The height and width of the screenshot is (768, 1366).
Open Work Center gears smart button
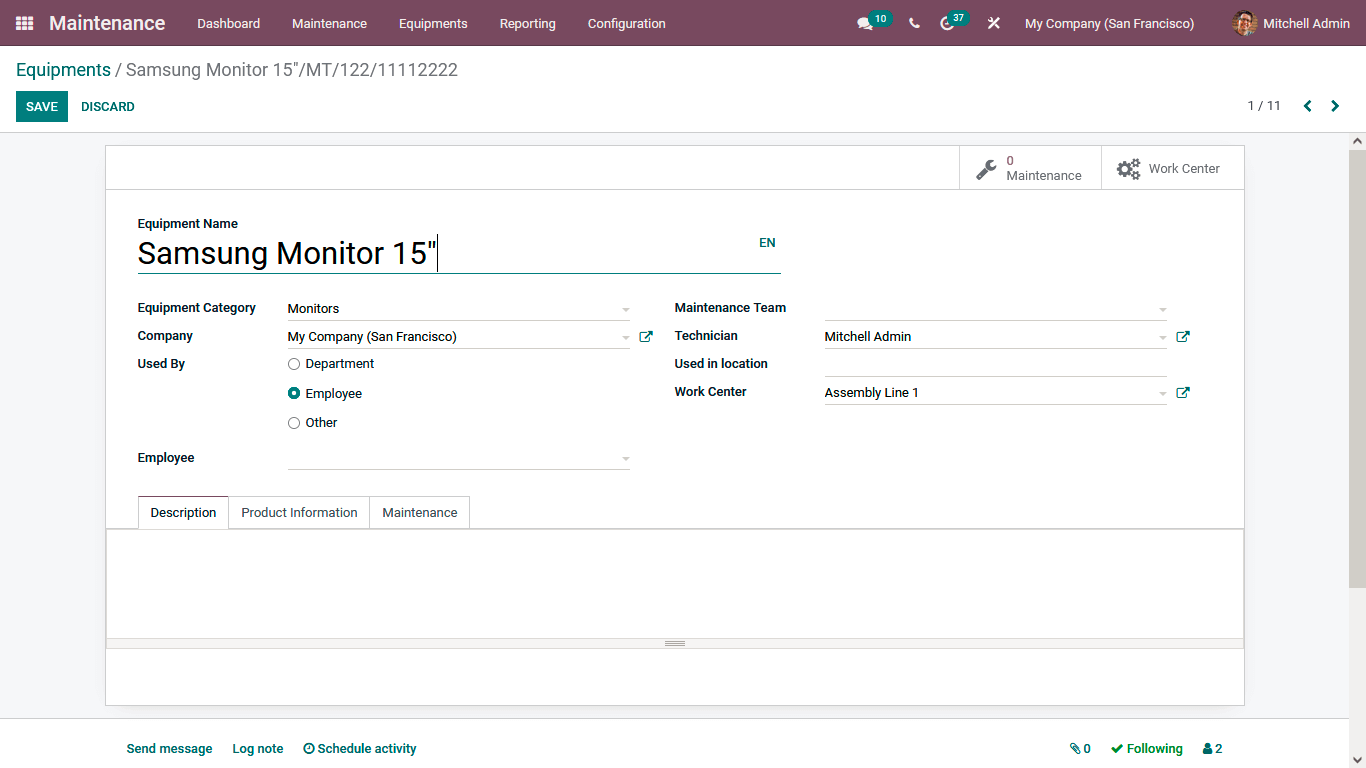[x=1172, y=168]
